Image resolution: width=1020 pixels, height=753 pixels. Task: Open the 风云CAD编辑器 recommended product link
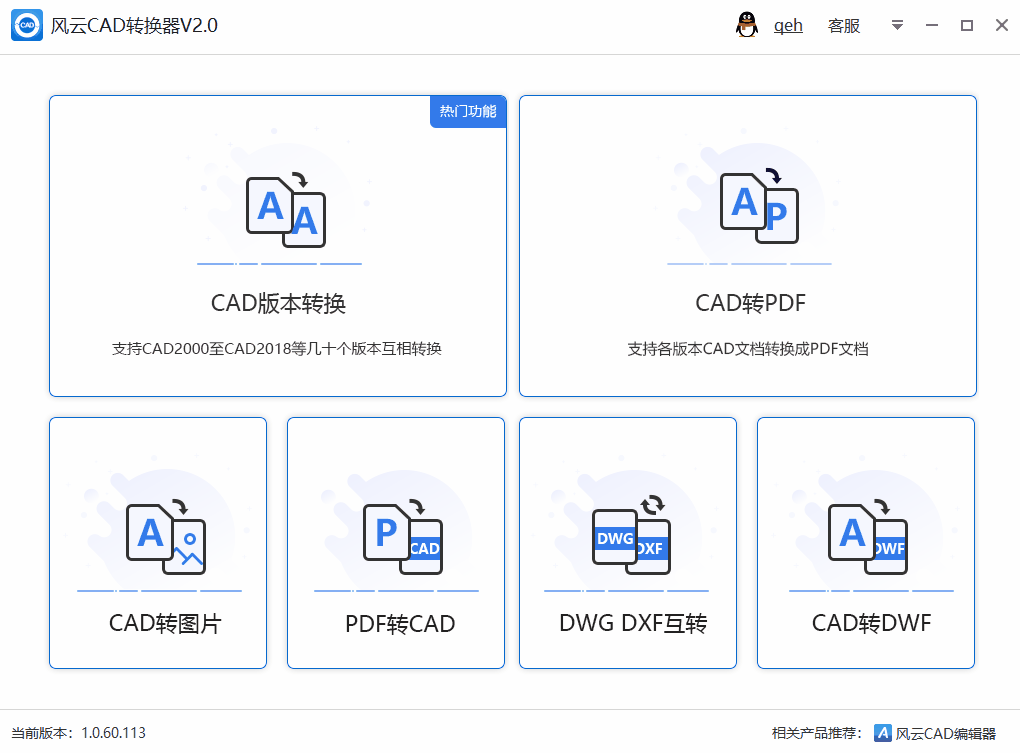(945, 733)
